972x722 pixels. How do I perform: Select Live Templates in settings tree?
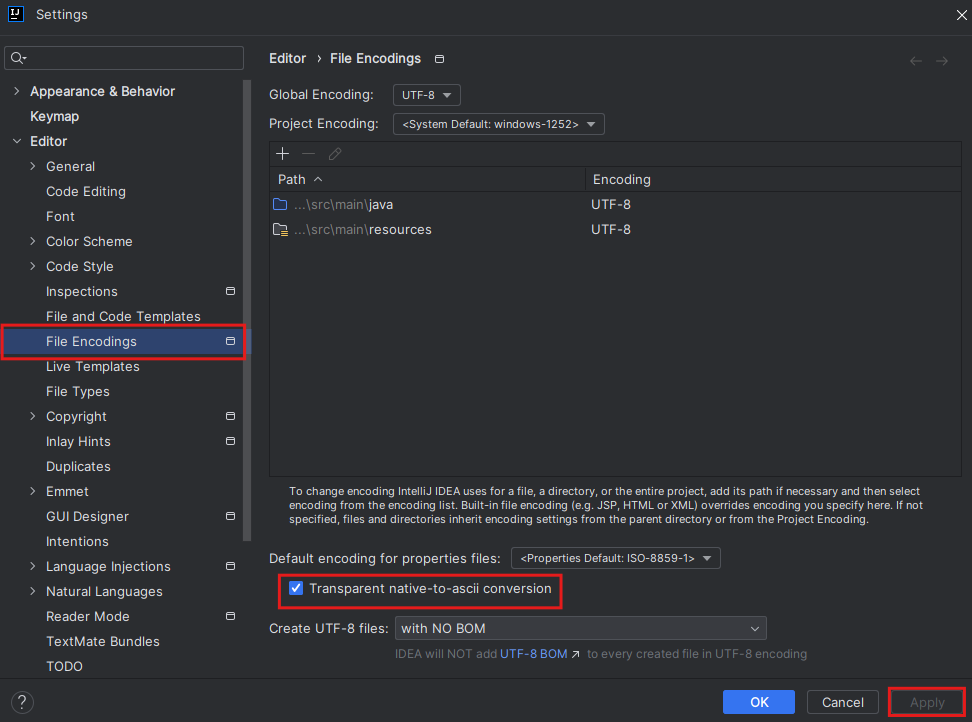click(92, 367)
